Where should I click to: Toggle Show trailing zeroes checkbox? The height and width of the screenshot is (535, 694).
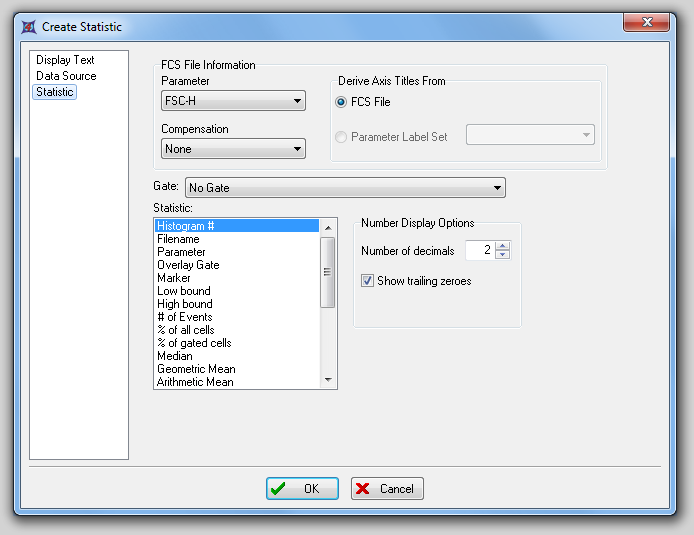[367, 281]
